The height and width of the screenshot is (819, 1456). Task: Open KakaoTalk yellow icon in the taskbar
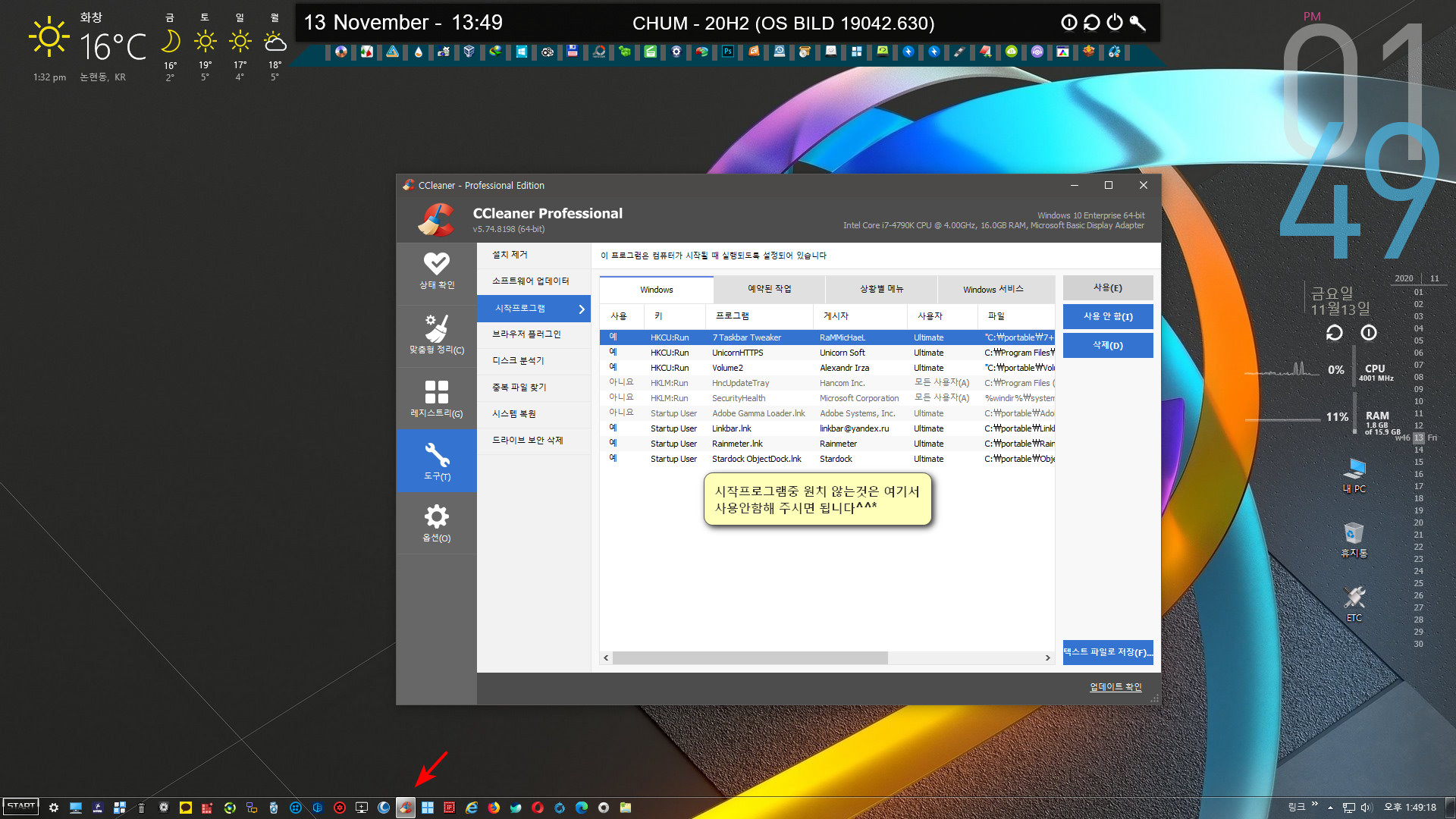tap(185, 808)
